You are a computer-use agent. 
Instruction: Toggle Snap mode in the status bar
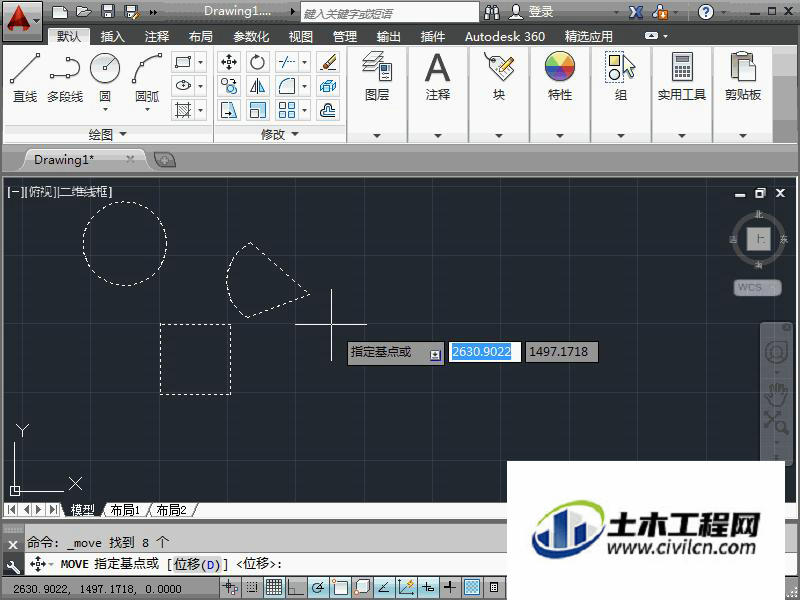tap(252, 587)
